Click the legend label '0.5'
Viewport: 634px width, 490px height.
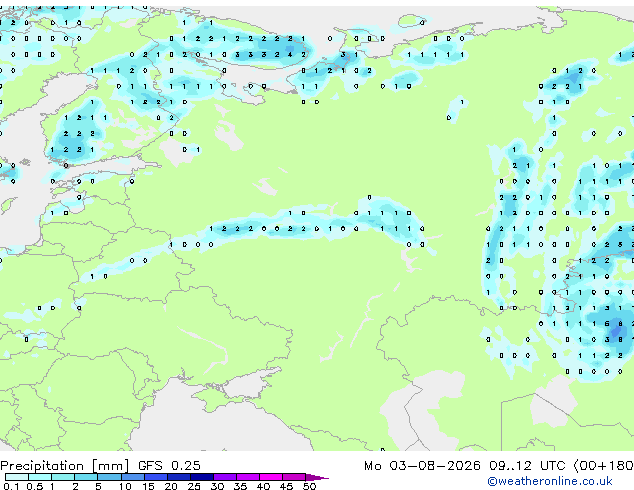[x=35, y=486]
